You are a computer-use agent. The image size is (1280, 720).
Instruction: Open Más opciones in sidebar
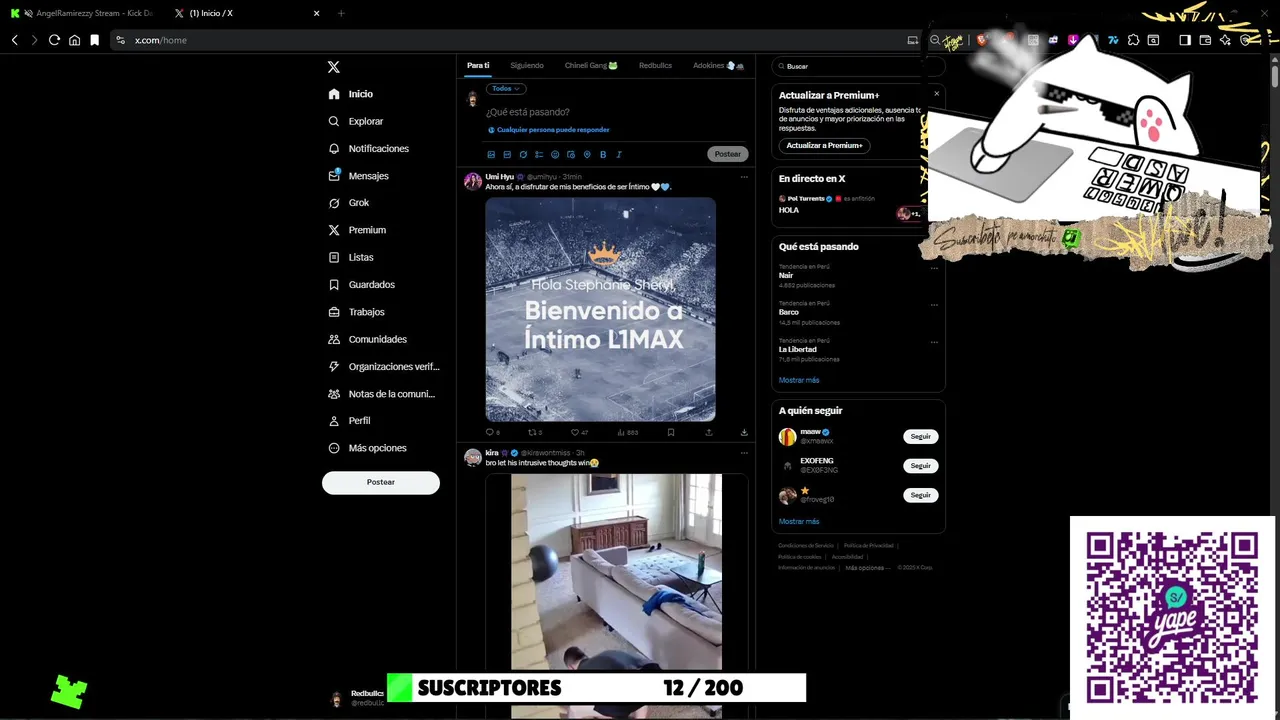[367, 448]
